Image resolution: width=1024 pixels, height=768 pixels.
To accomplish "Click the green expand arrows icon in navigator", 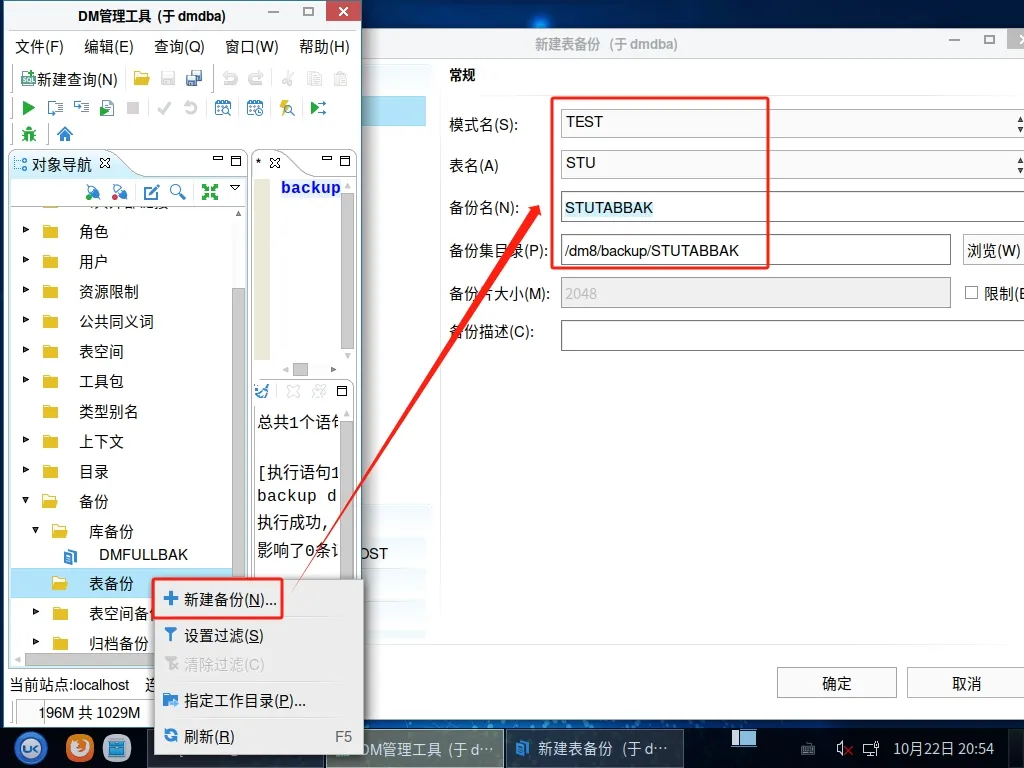I will coord(210,192).
